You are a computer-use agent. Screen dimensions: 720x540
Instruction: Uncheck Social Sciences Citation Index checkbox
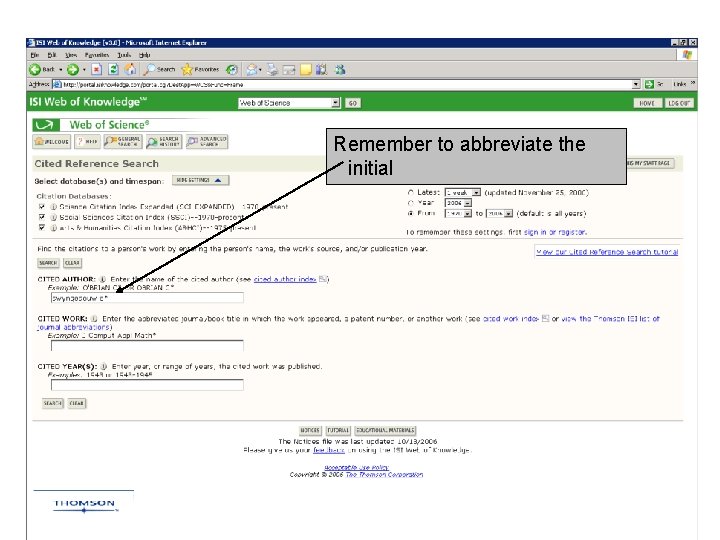[42, 217]
